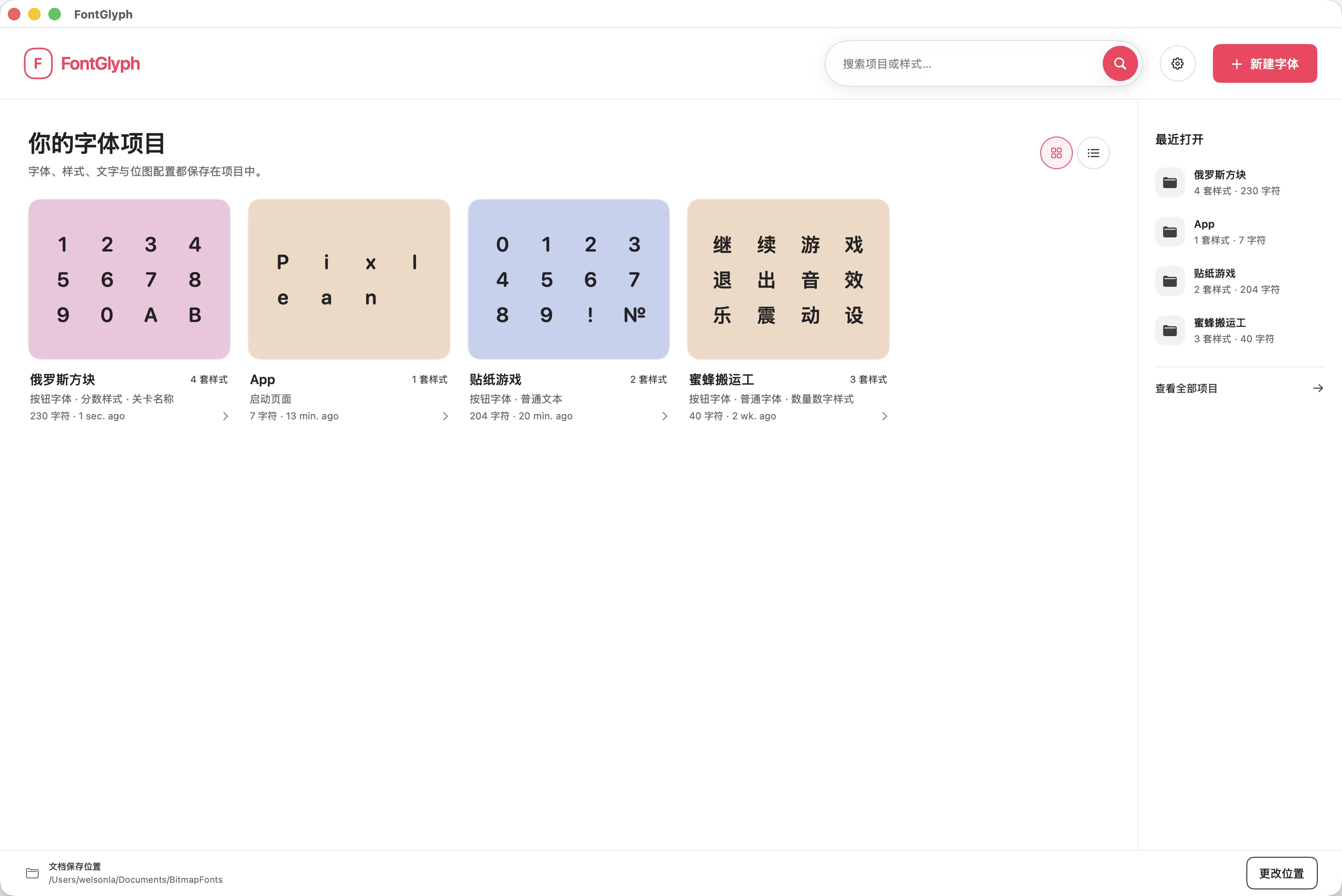1342x896 pixels.
Task: Open recent item 俄罗斯方块 4 套样式
Action: (1240, 182)
